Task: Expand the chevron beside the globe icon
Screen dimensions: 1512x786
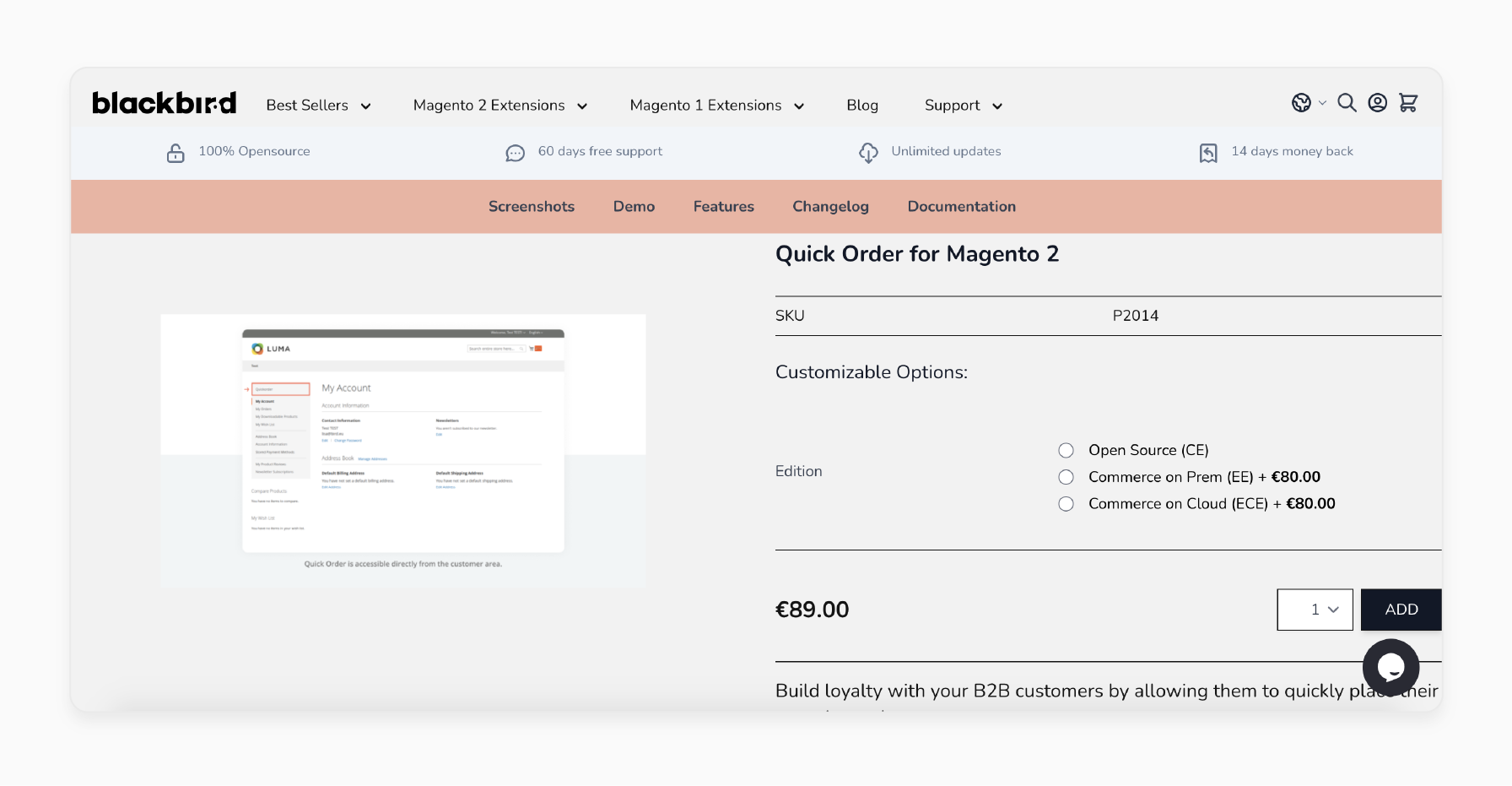Action: click(1322, 103)
